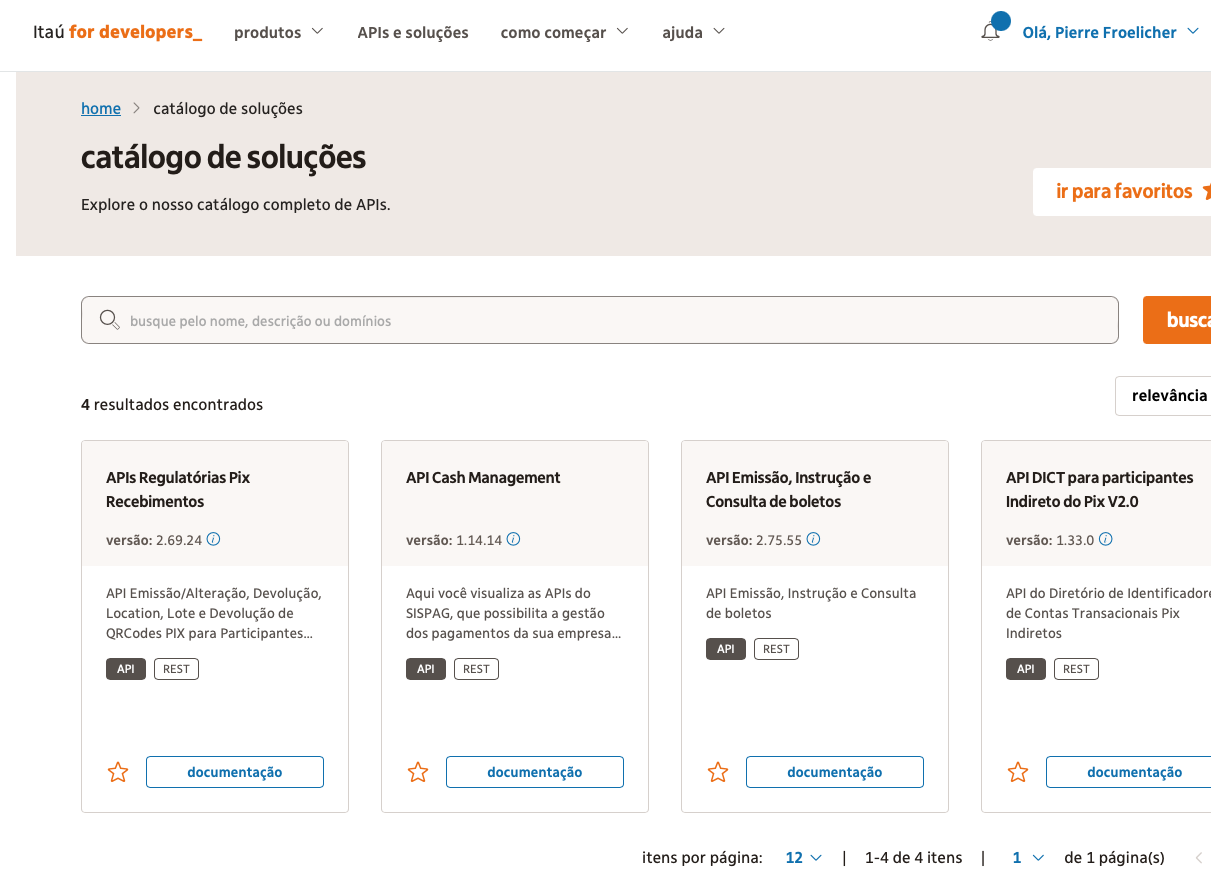The width and height of the screenshot is (1211, 896).
Task: Click version info icon on API Emissão boletos card
Action: (813, 539)
